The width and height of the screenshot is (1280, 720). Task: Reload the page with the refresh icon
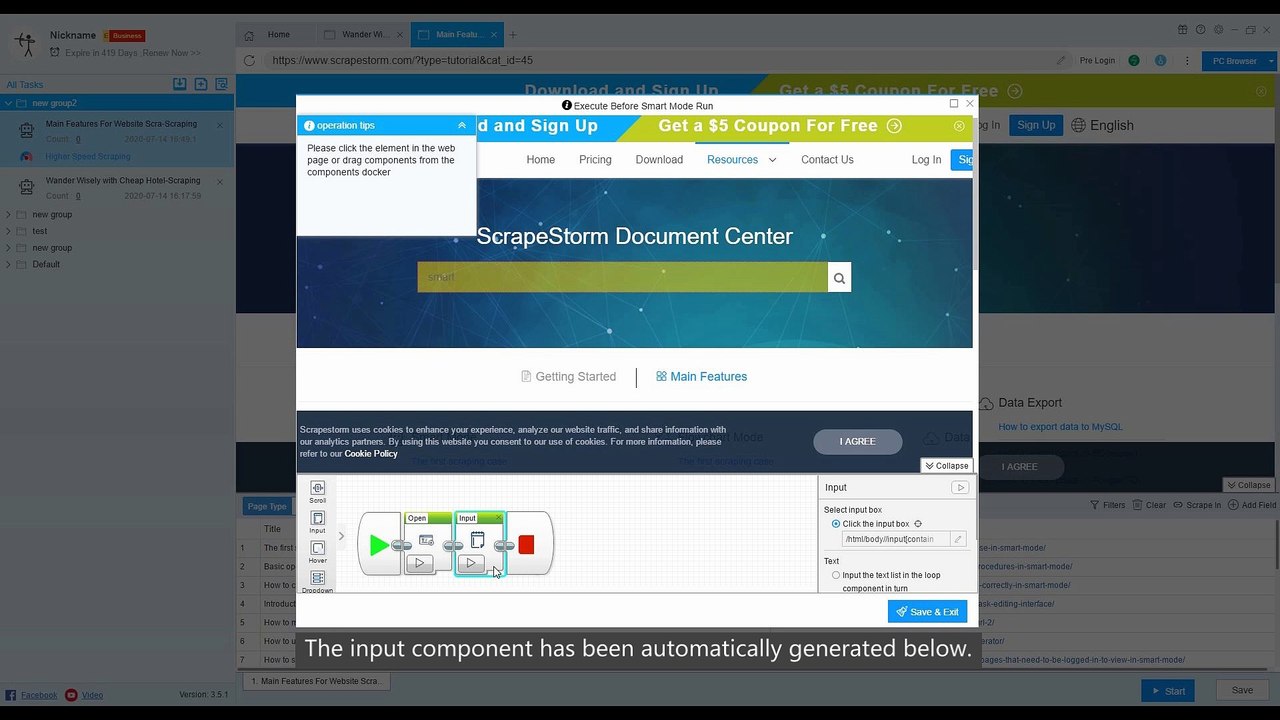[x=249, y=61]
